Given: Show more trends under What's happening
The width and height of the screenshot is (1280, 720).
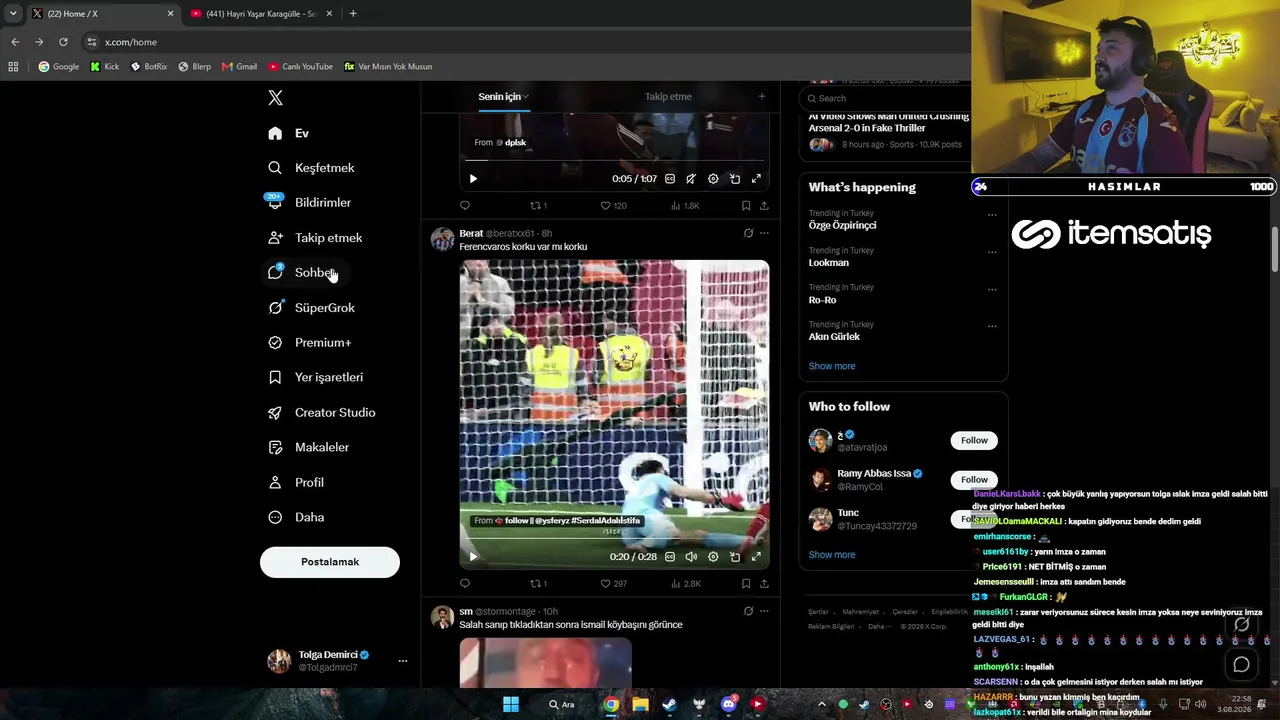Looking at the screenshot, I should click(832, 366).
